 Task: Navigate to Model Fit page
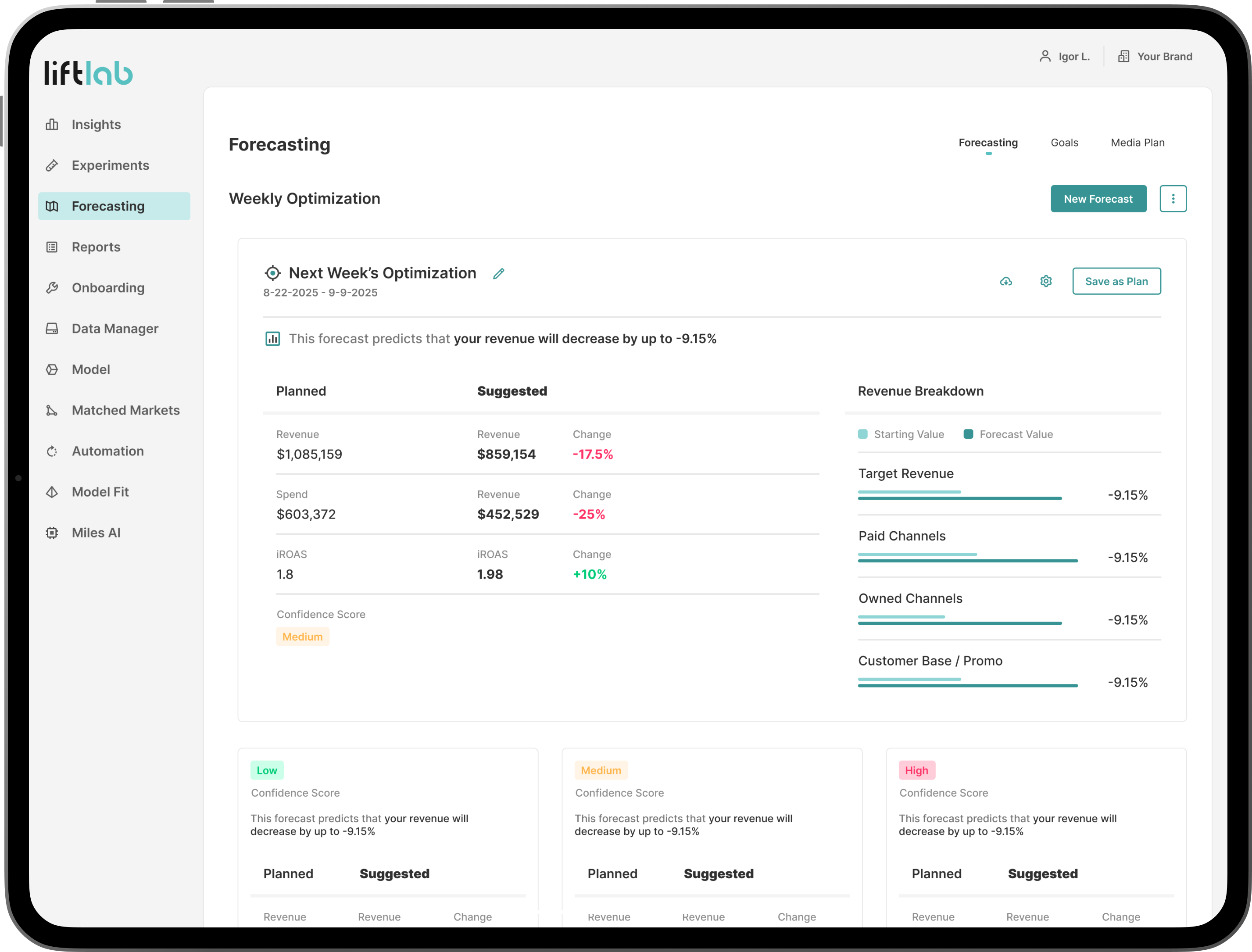(x=100, y=492)
